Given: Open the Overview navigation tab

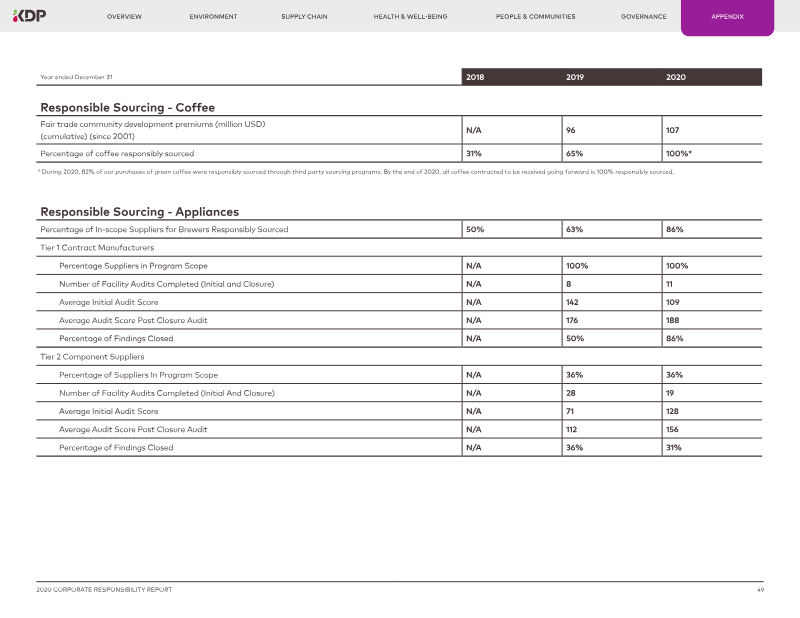Looking at the screenshot, I should [x=124, y=17].
